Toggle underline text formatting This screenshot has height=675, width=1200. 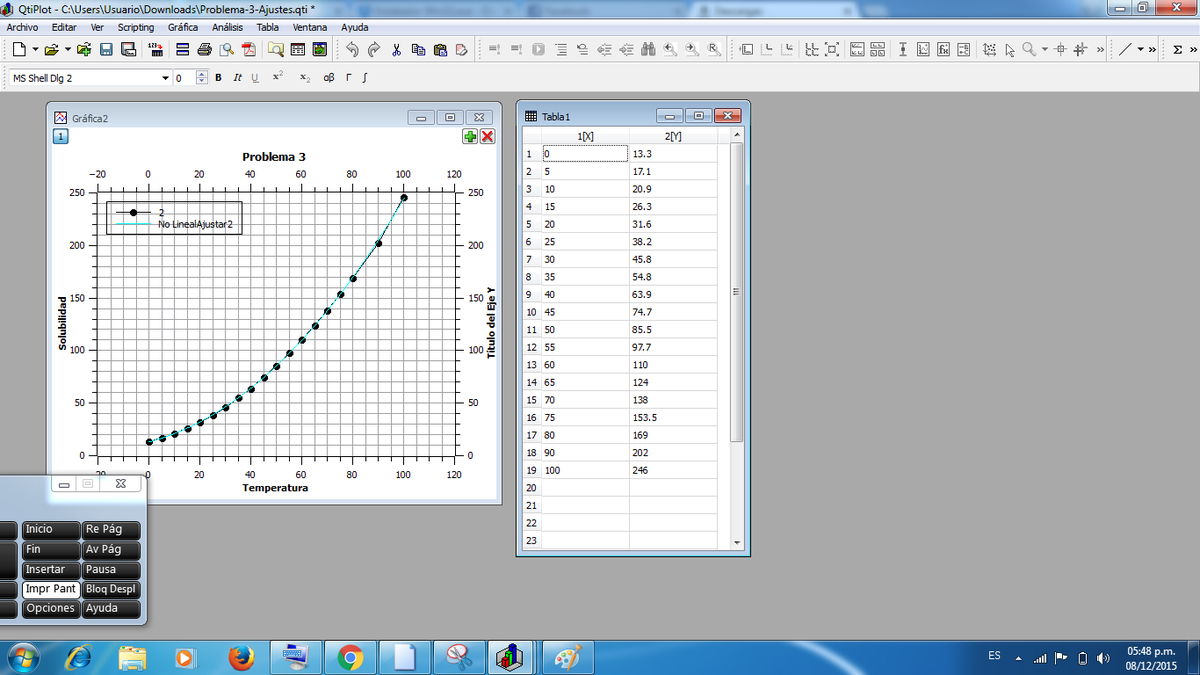254,78
